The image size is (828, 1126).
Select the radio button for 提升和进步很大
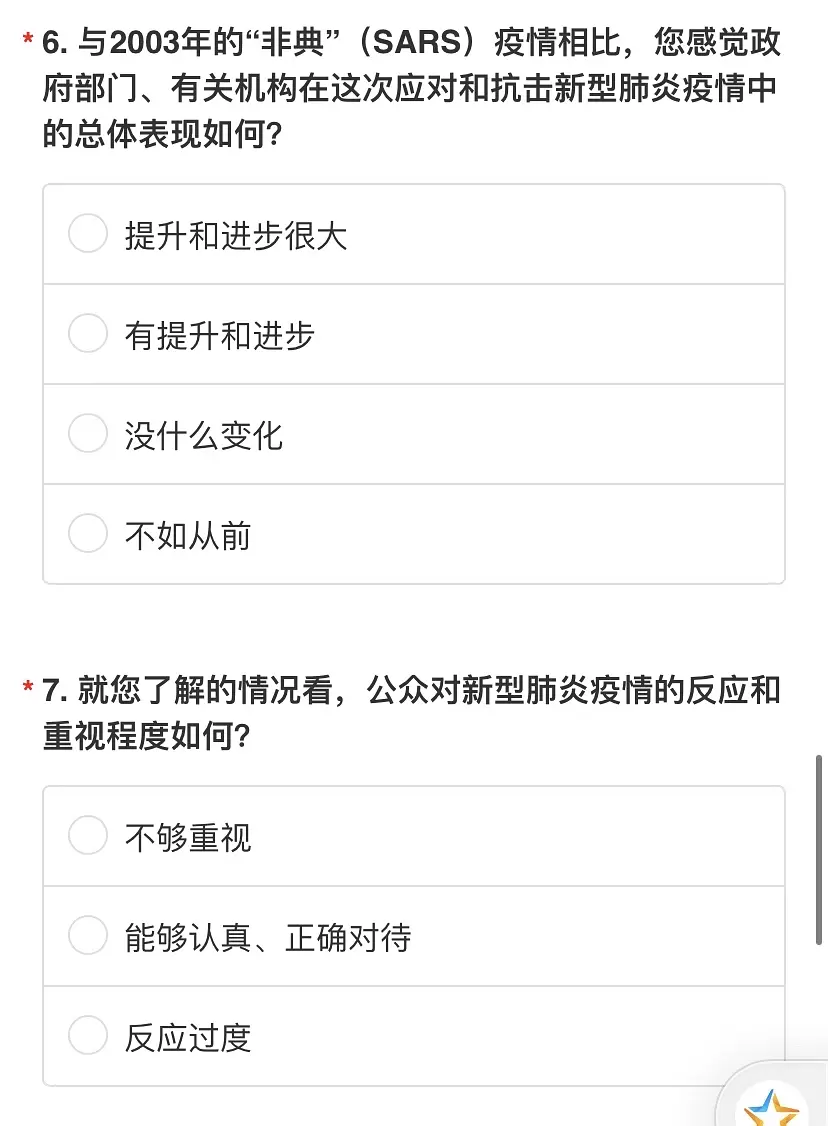(x=88, y=233)
